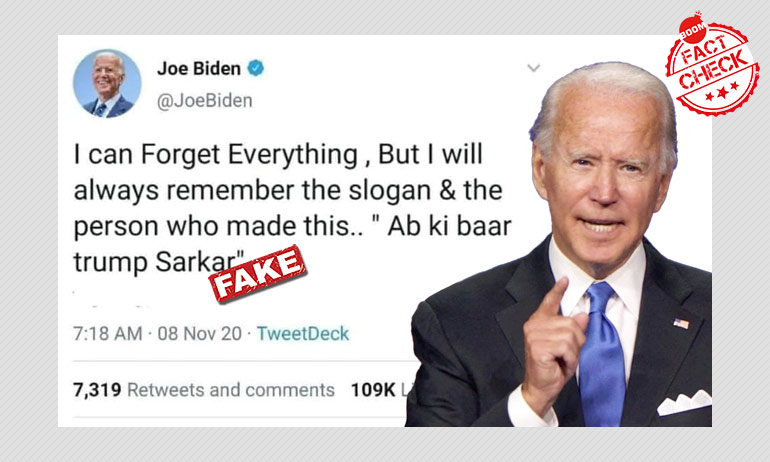The image size is (770, 462).
Task: Click the small BOOM logo badge
Action: click(x=692, y=28)
